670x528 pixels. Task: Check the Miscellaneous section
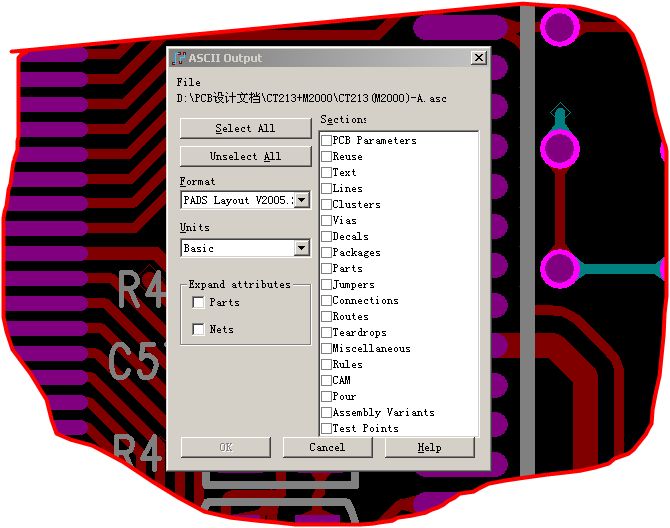pyautogui.click(x=326, y=349)
